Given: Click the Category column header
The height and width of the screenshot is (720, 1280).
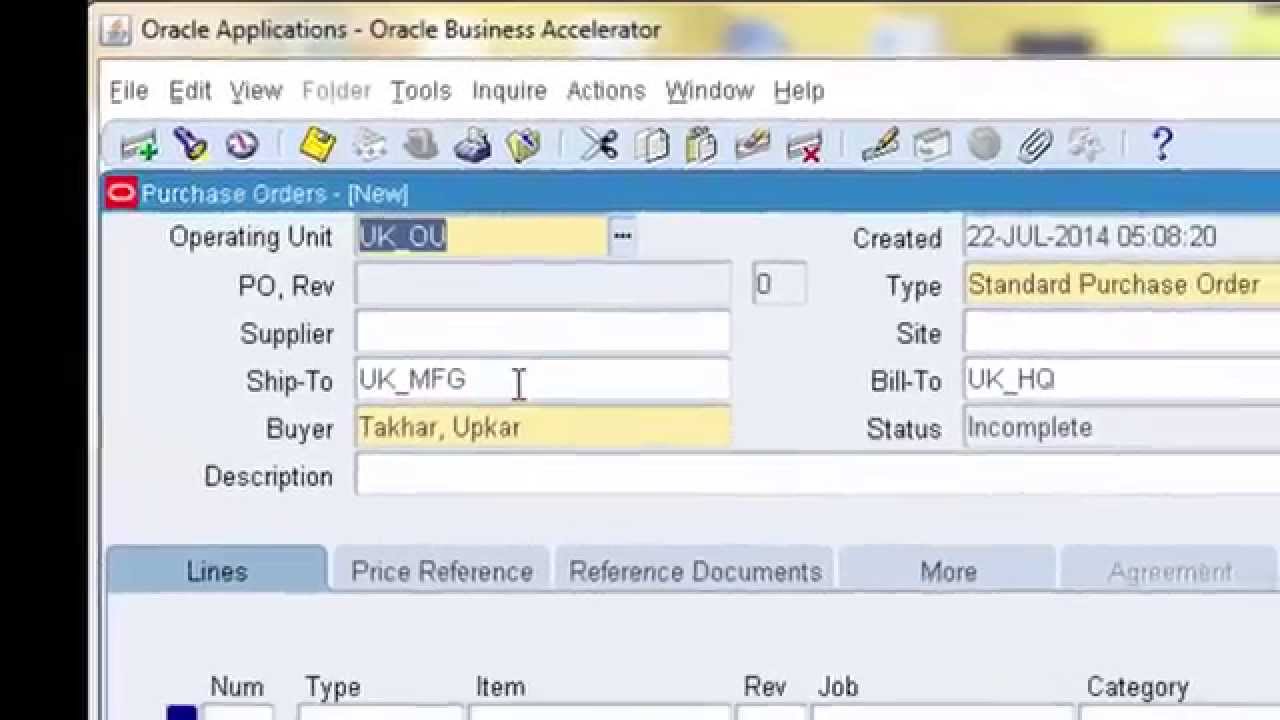Looking at the screenshot, I should tap(1138, 687).
